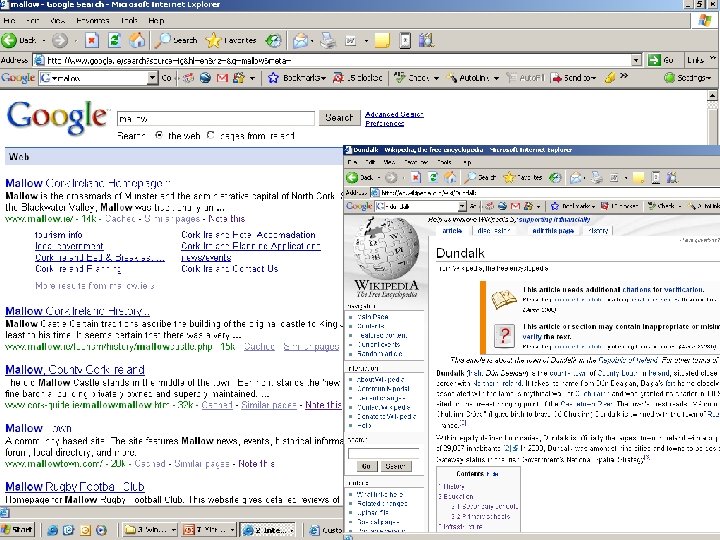Open Wikipedia window Google Toolbar search dropdown

(x=462, y=206)
